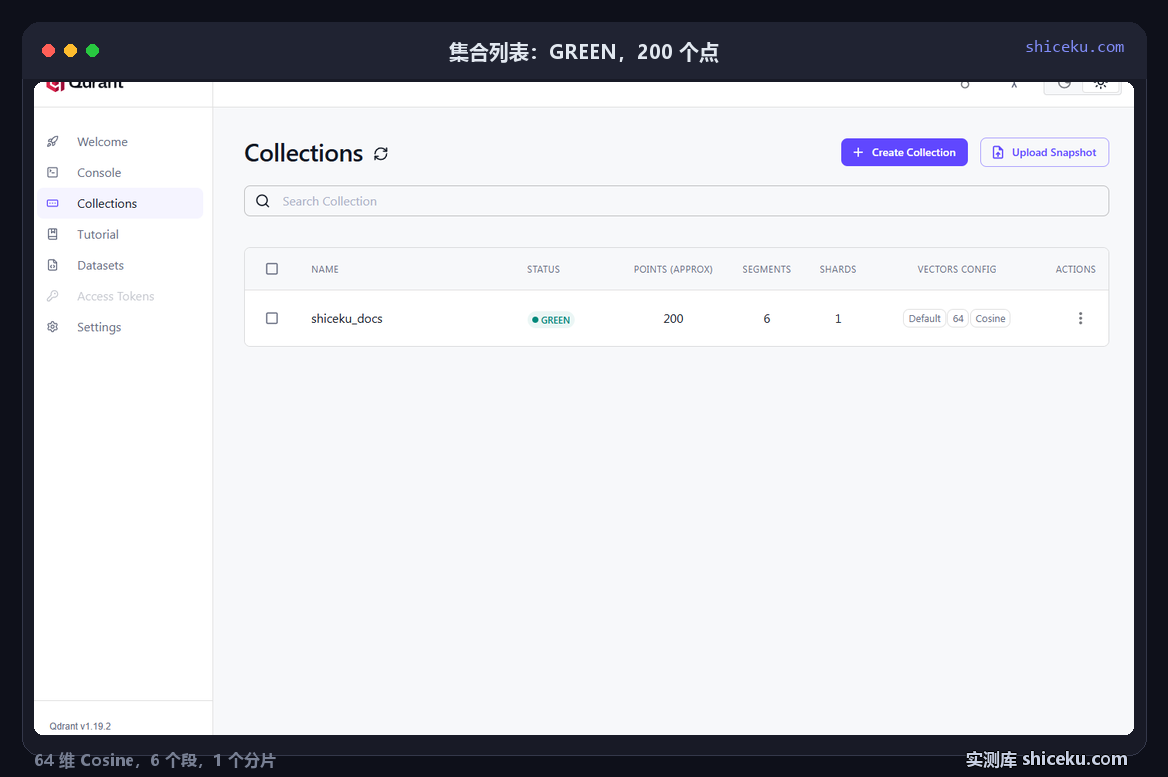Check the shiceku_docs row checkbox
1168x777 pixels.
272,318
